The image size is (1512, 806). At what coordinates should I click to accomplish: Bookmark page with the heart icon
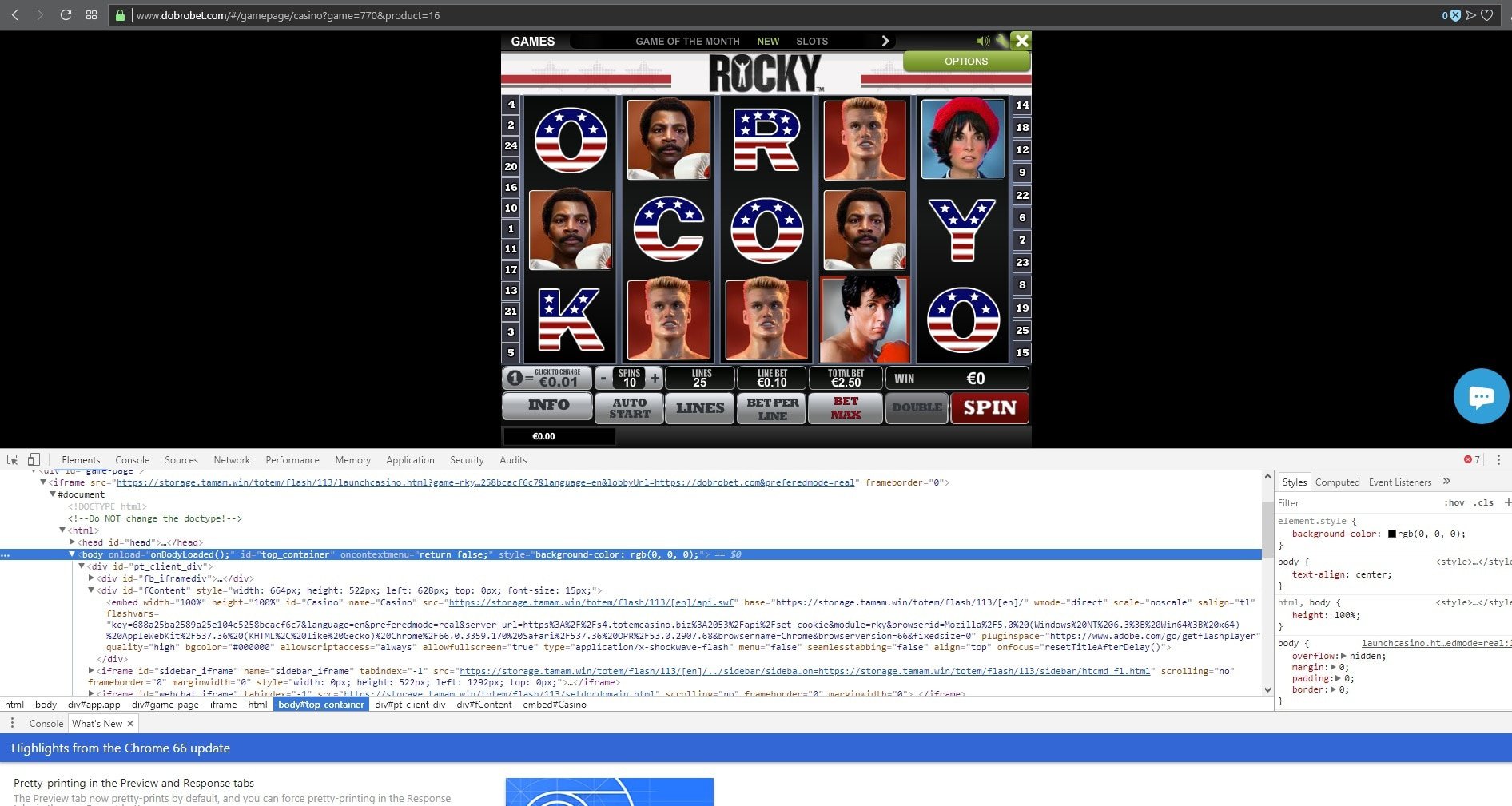coord(1487,15)
